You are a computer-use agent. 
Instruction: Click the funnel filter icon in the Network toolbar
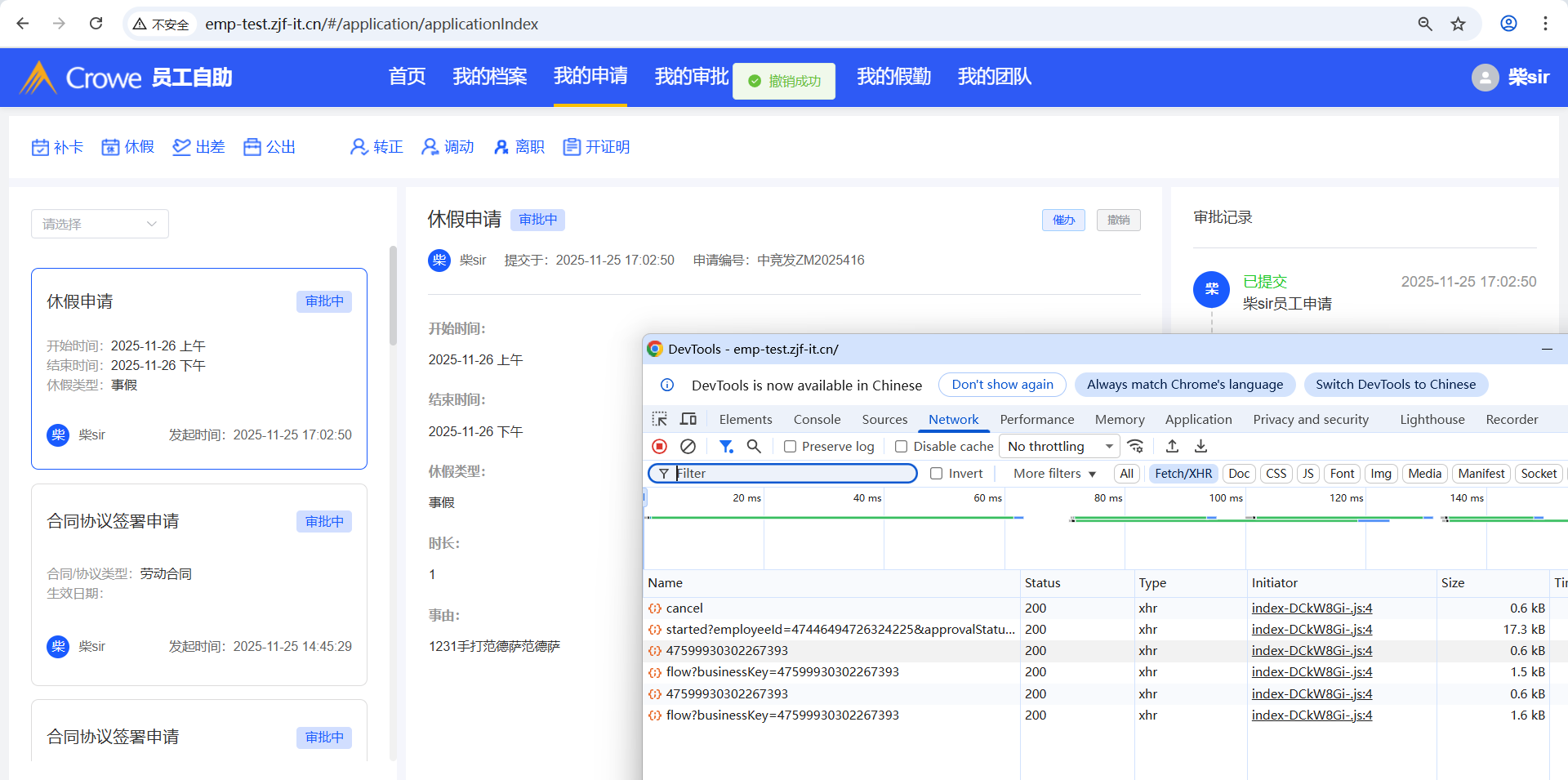click(725, 446)
